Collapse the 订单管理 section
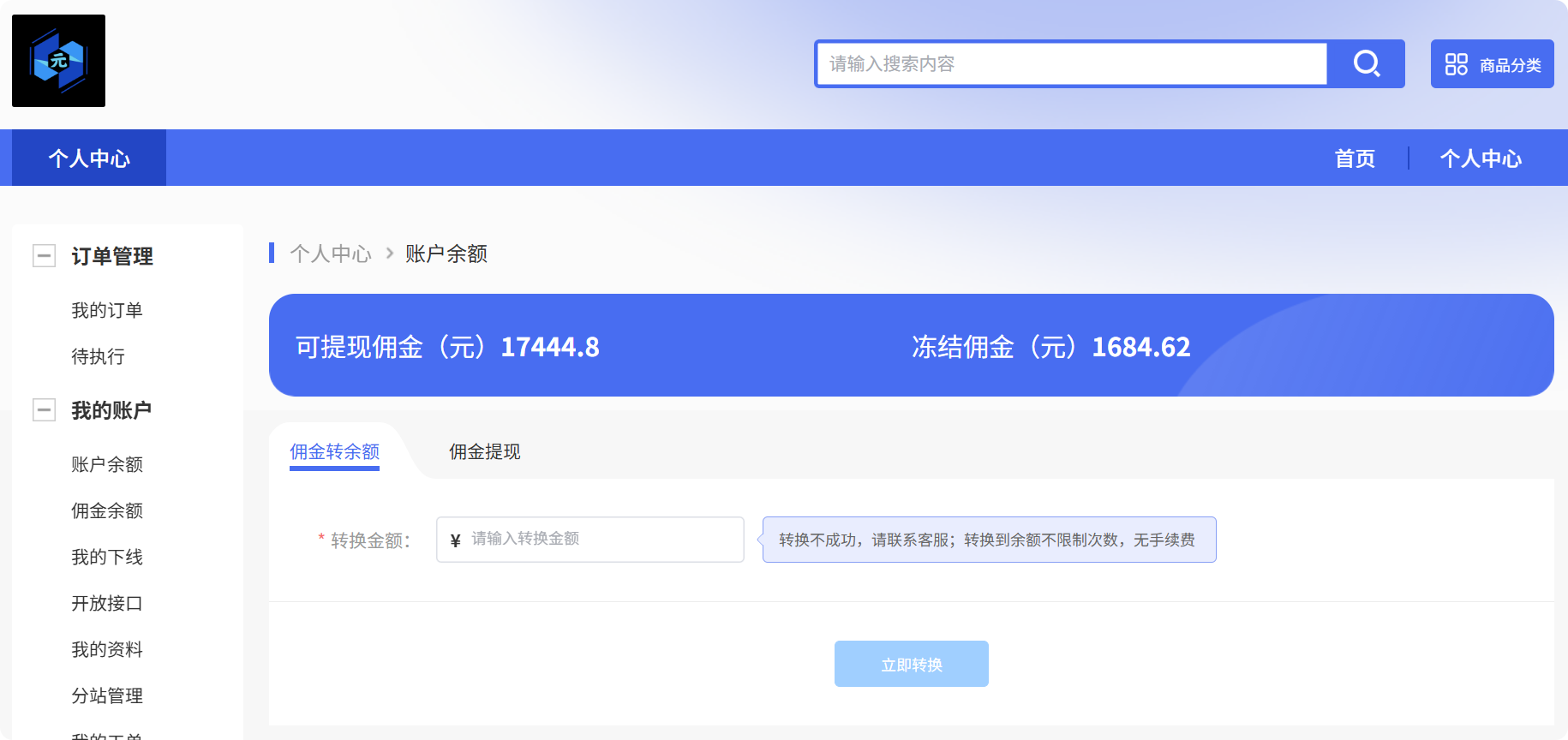 (44, 256)
